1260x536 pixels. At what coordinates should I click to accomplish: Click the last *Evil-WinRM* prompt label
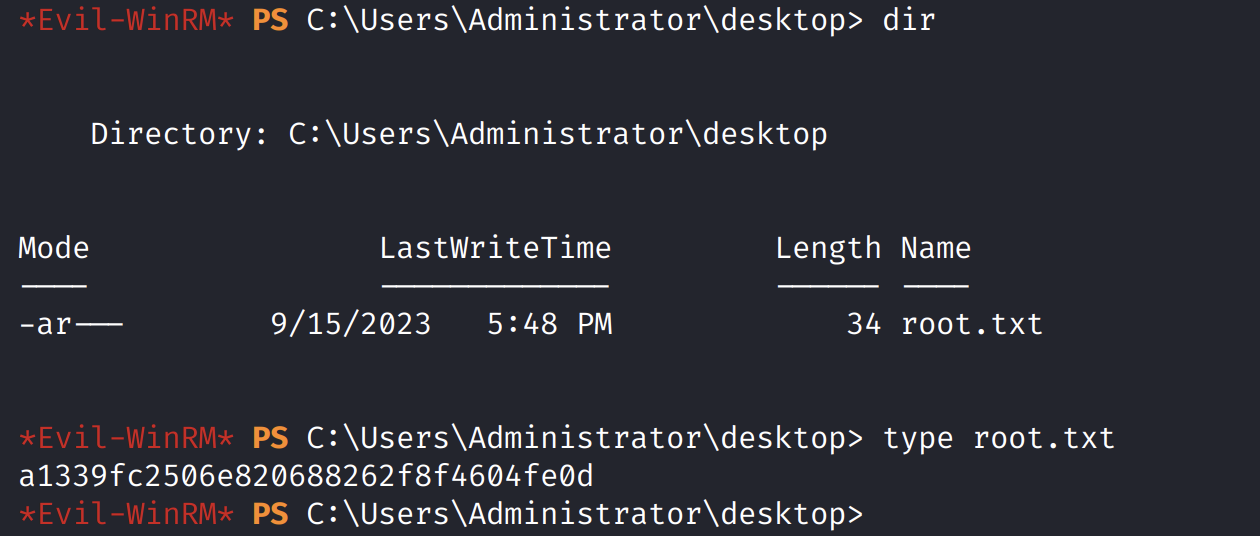coord(126,514)
